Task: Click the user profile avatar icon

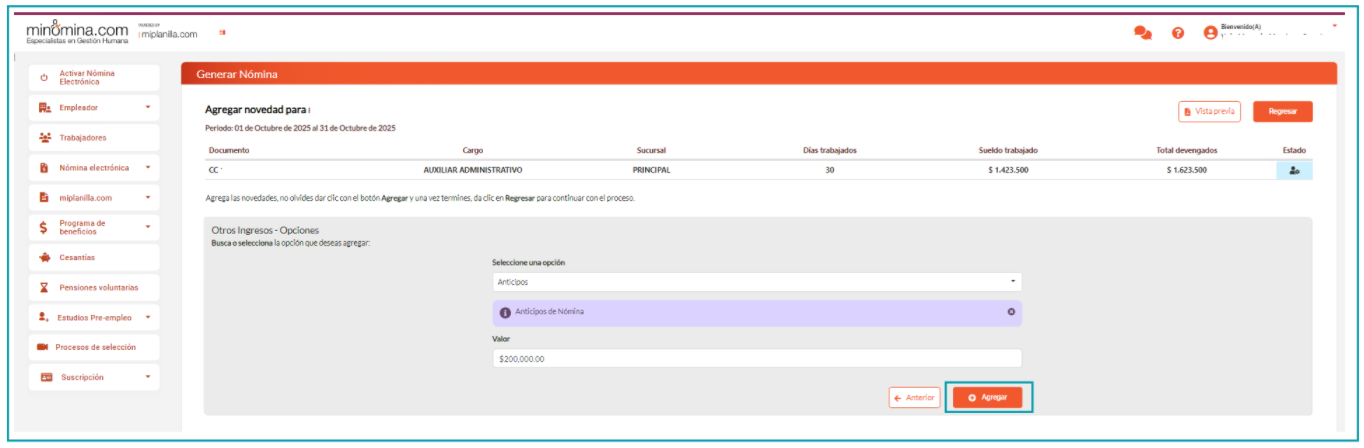Action: 1210,32
